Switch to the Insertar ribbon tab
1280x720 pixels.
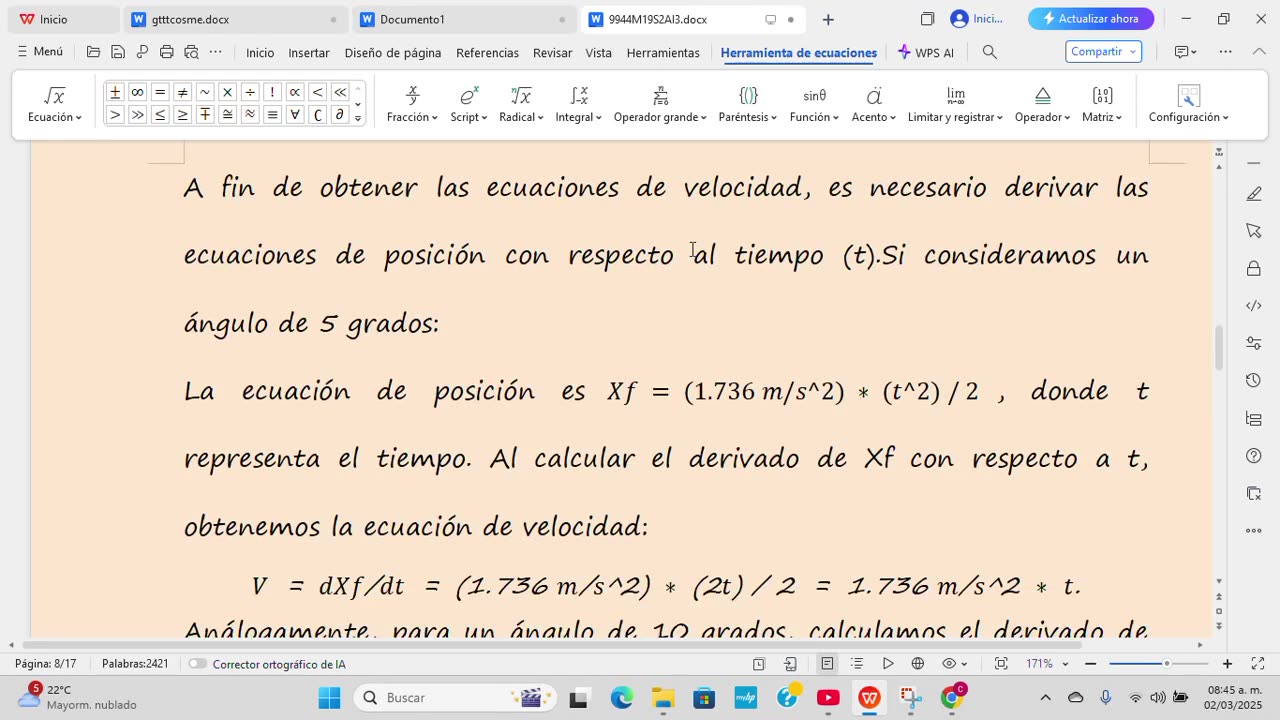(x=309, y=53)
